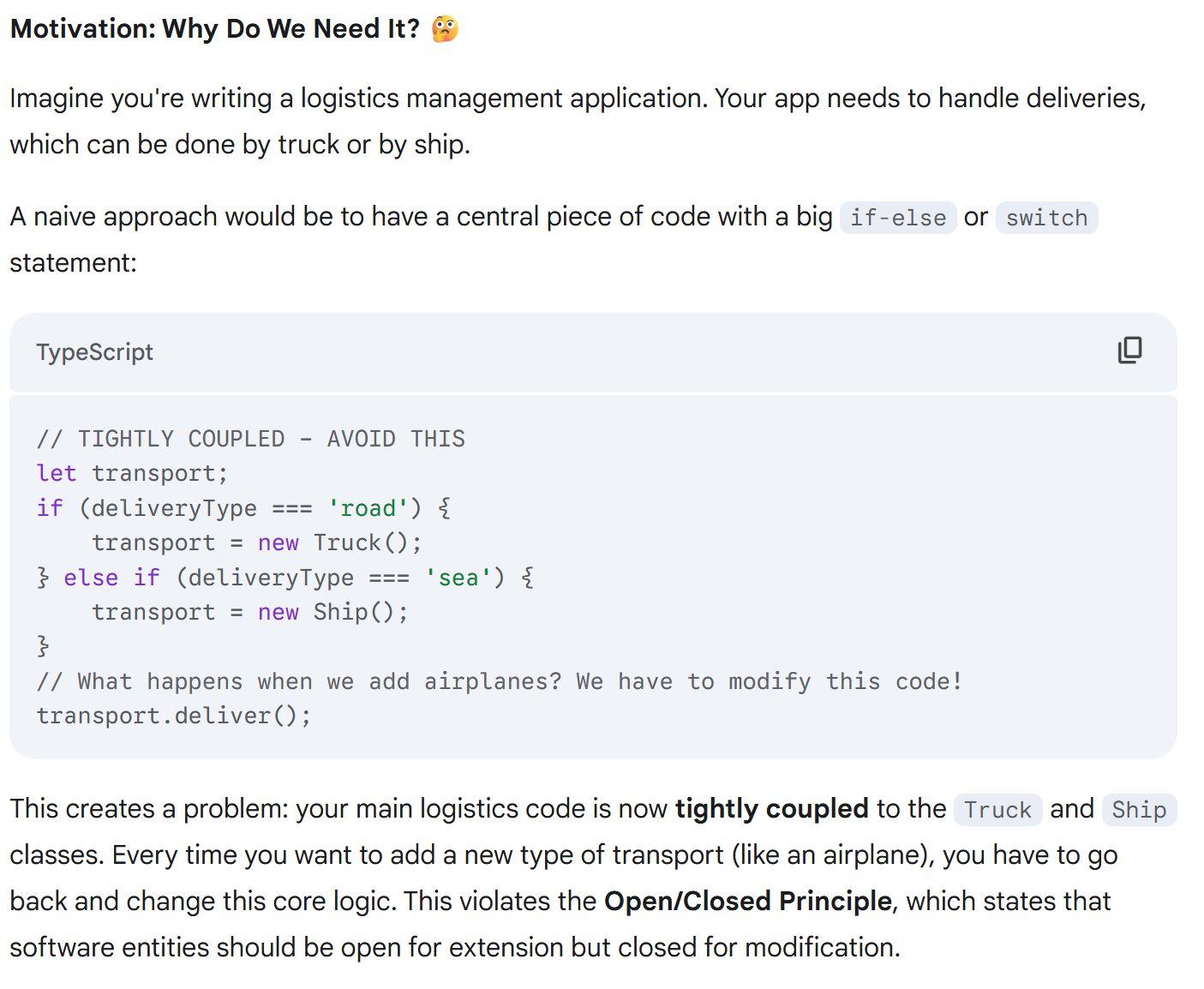This screenshot has width=1204, height=989.
Task: Click the 'transport = new Ship();' line
Action: pyautogui.click(x=249, y=612)
